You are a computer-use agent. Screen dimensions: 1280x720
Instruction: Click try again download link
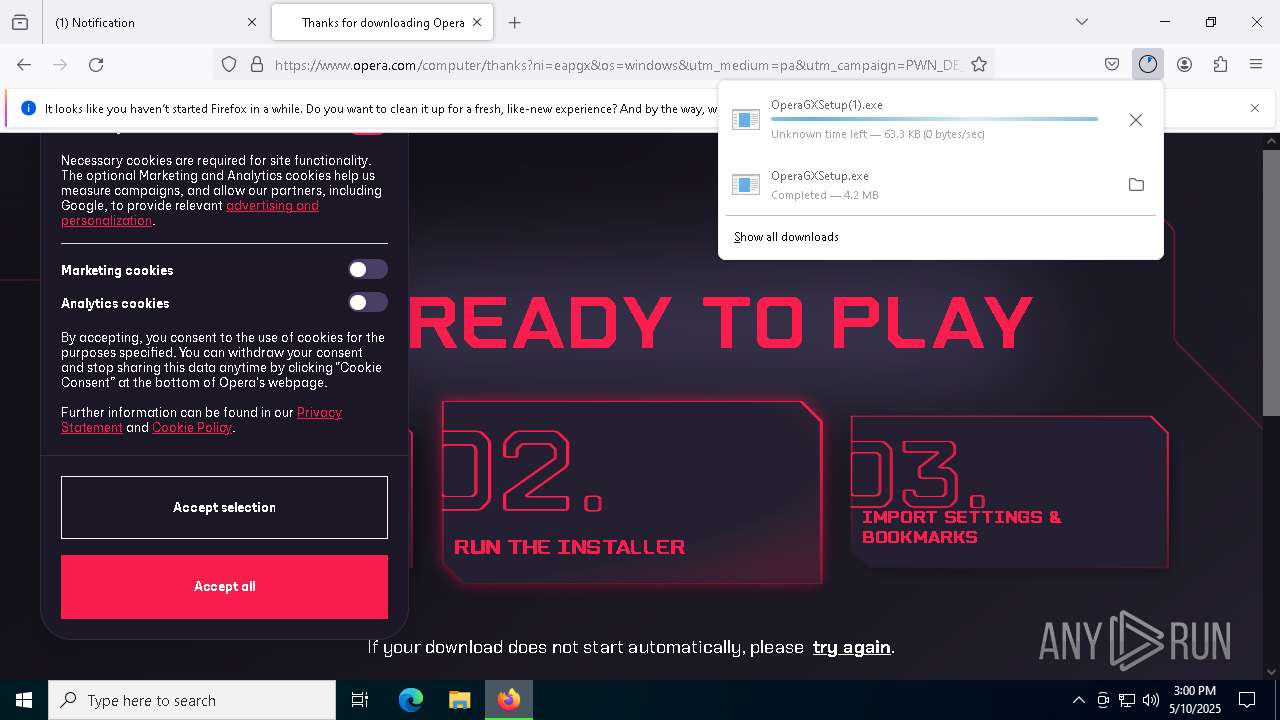coord(851,647)
